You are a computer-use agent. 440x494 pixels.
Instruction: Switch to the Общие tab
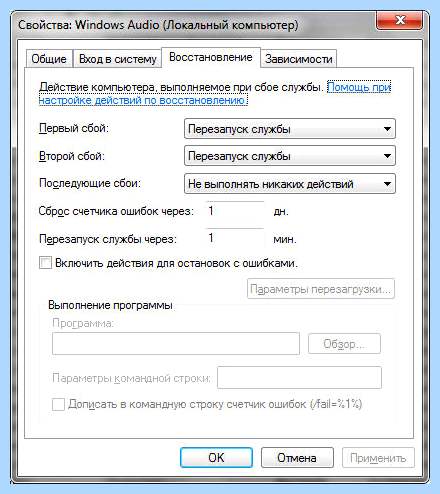click(49, 59)
